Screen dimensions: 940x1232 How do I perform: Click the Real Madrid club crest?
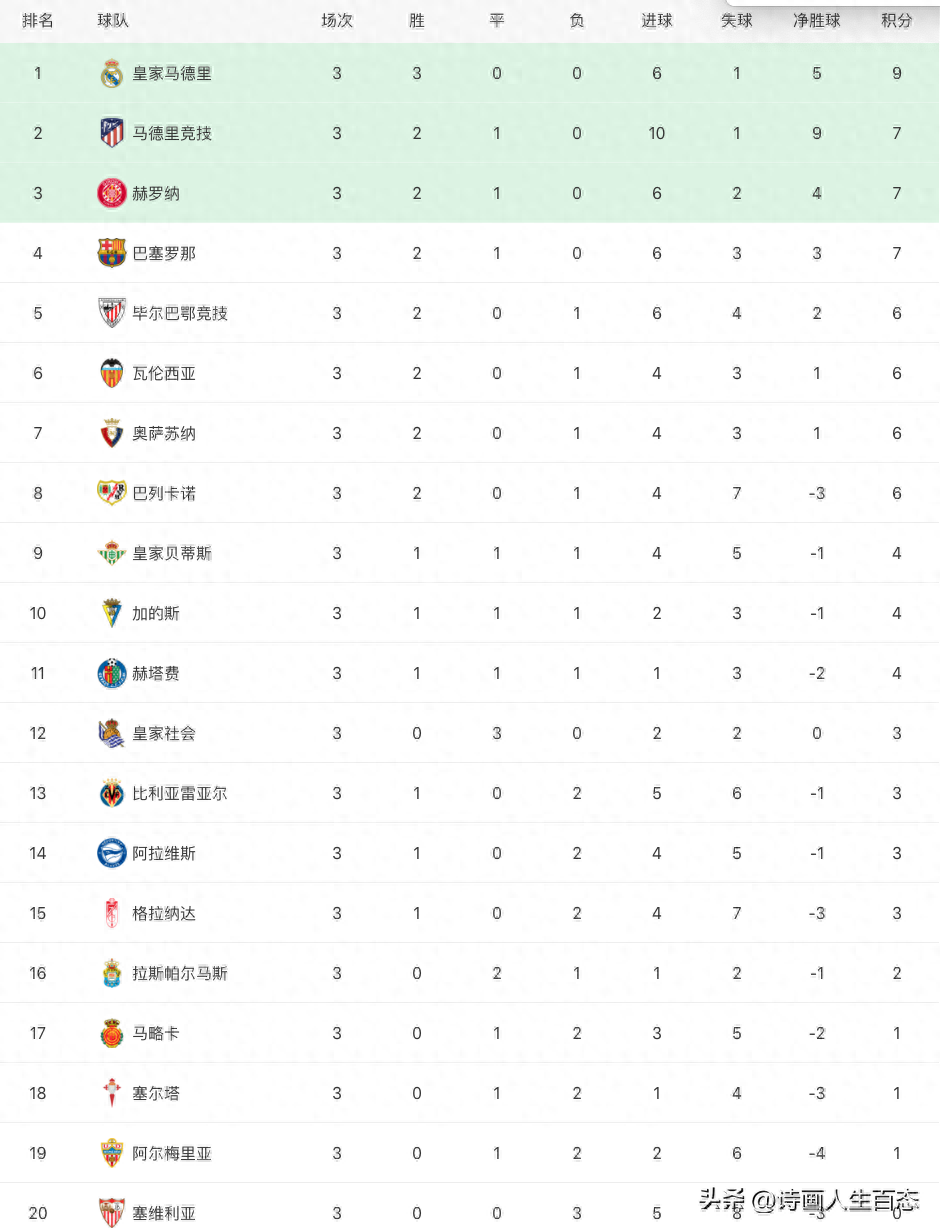112,73
